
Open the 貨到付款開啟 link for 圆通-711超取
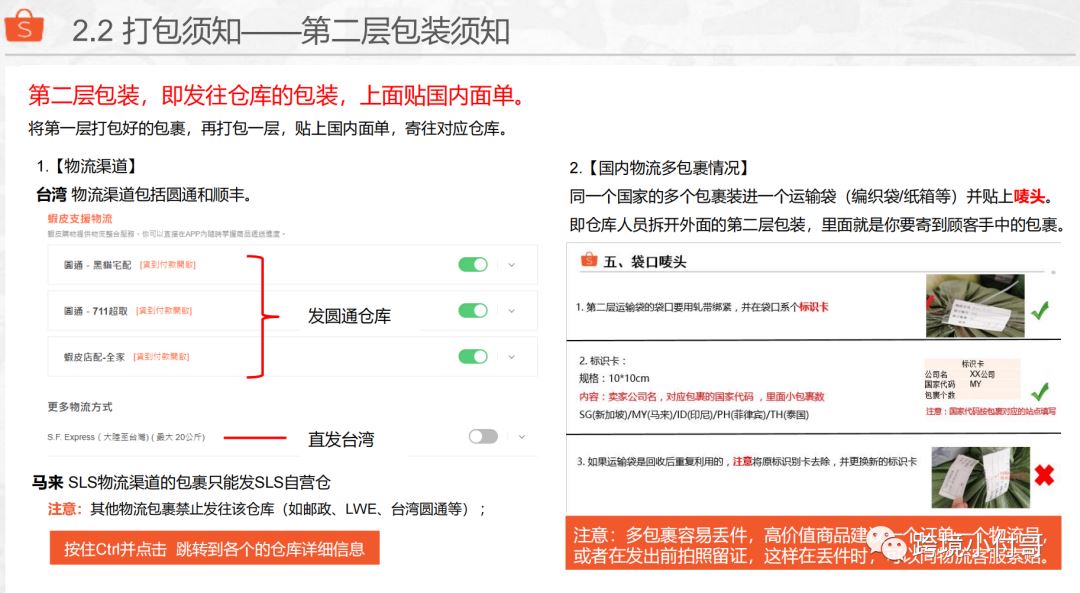tap(164, 311)
